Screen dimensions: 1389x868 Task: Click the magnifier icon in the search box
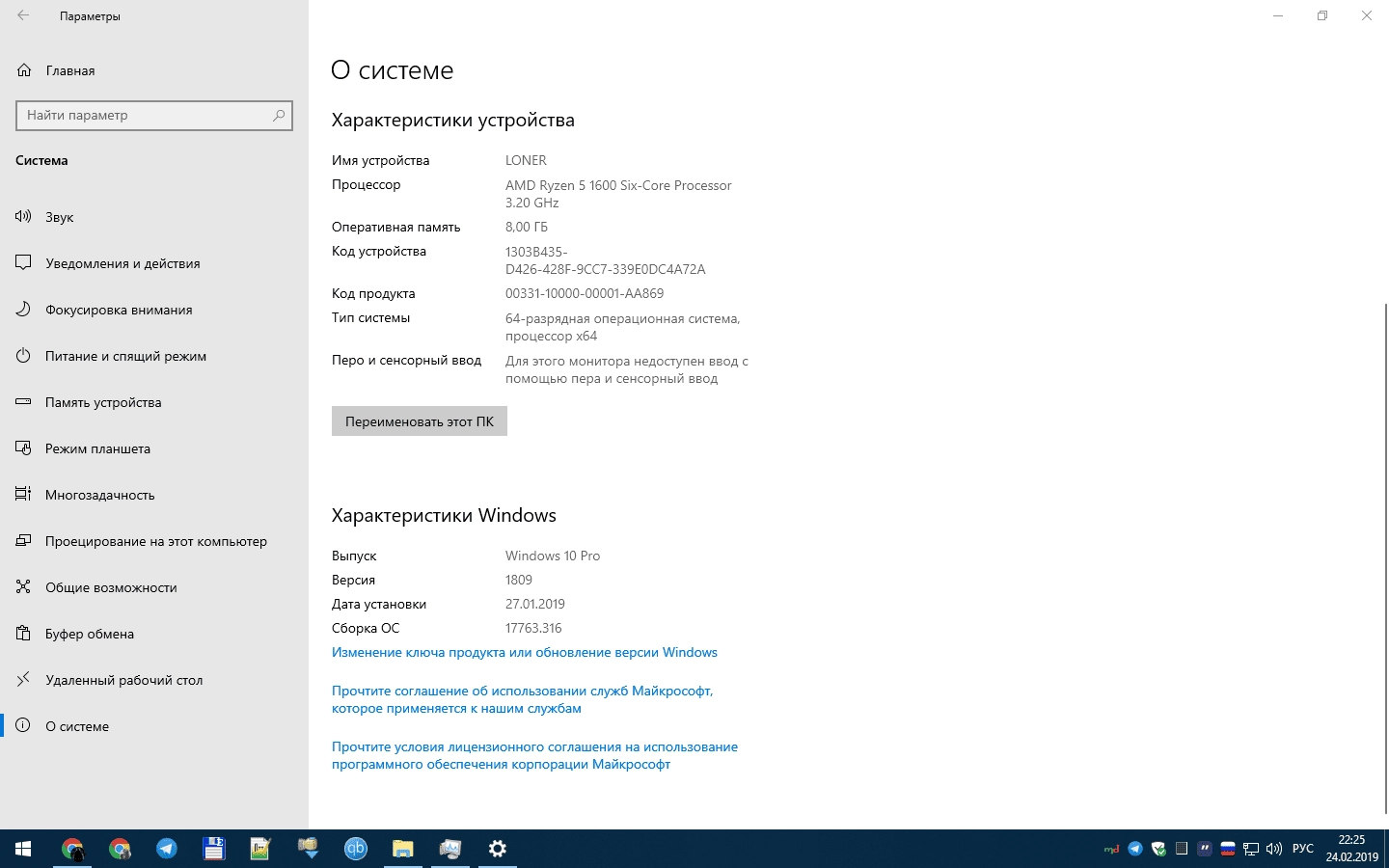(279, 115)
